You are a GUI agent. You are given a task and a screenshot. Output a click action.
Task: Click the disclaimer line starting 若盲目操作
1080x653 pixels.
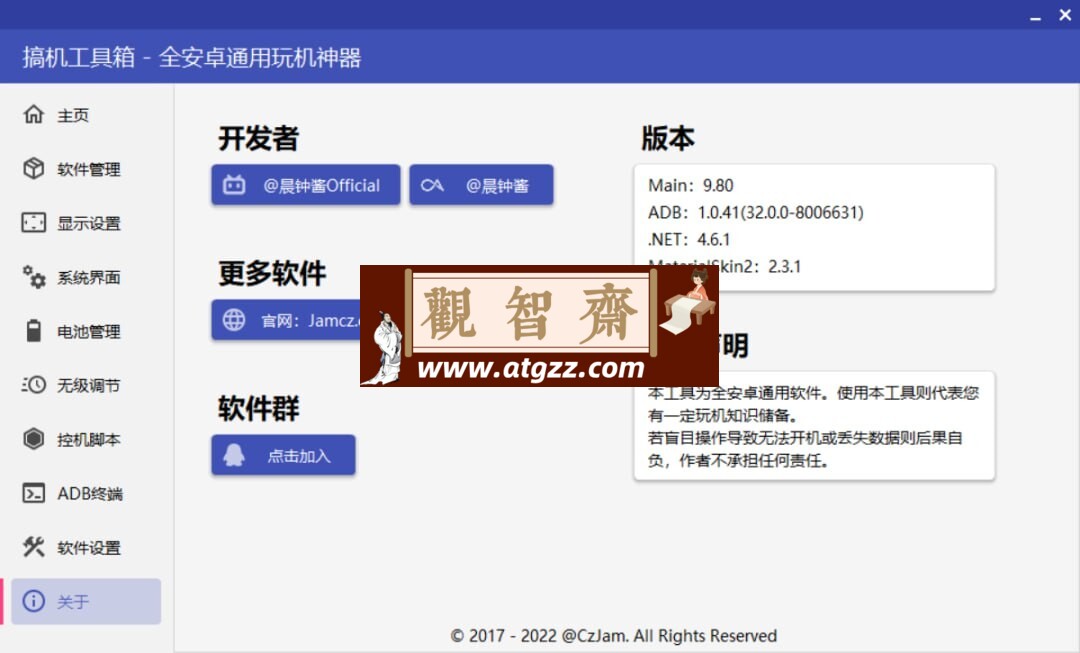(x=804, y=437)
